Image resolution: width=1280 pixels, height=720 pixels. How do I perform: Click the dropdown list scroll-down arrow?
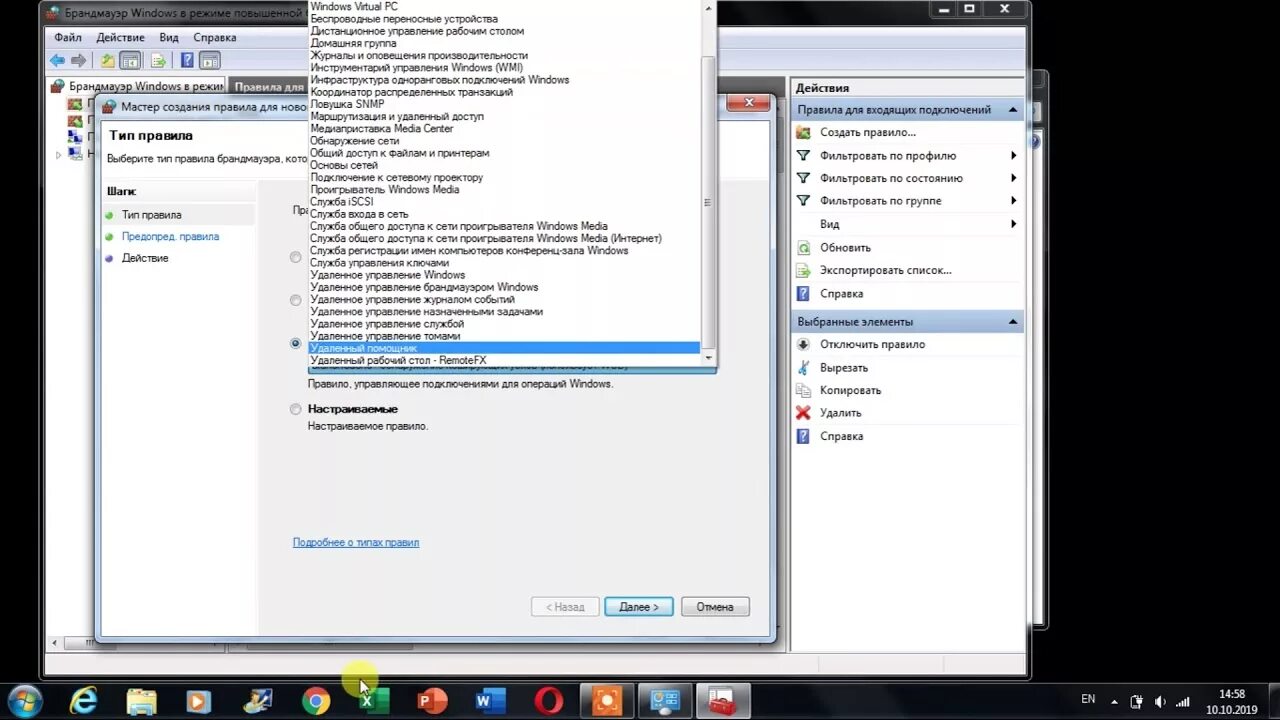coord(709,358)
